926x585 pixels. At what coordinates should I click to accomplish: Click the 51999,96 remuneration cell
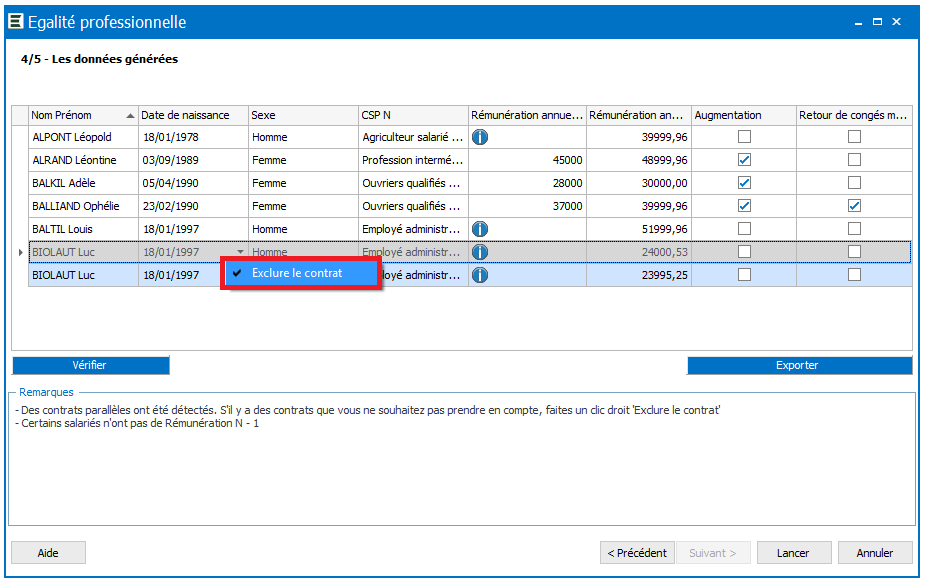[x=639, y=229]
